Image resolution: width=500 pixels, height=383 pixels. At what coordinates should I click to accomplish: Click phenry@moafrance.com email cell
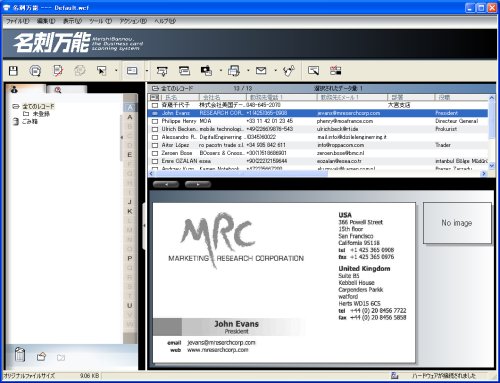pyautogui.click(x=345, y=121)
